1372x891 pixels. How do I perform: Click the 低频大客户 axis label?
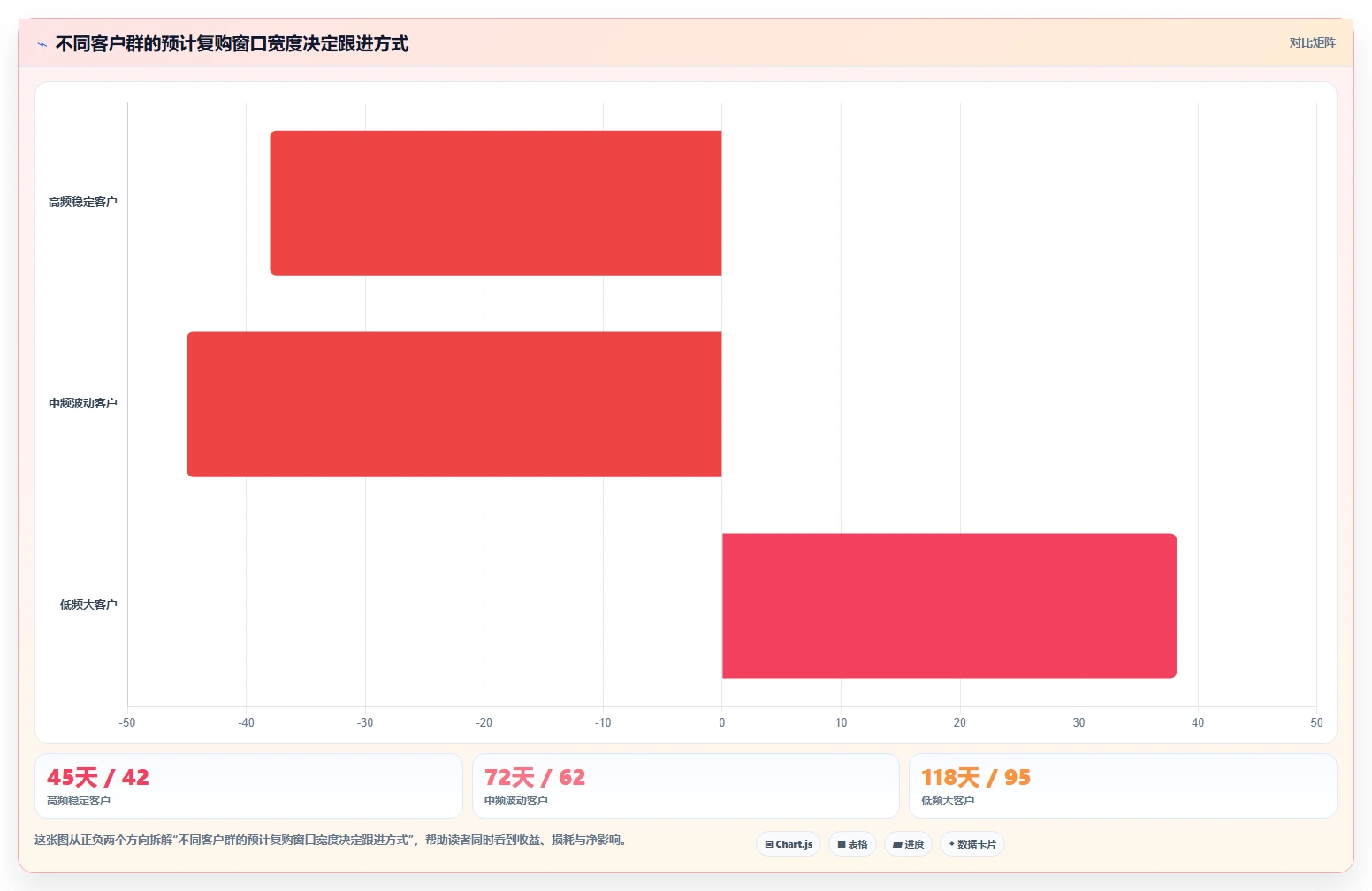tap(88, 605)
